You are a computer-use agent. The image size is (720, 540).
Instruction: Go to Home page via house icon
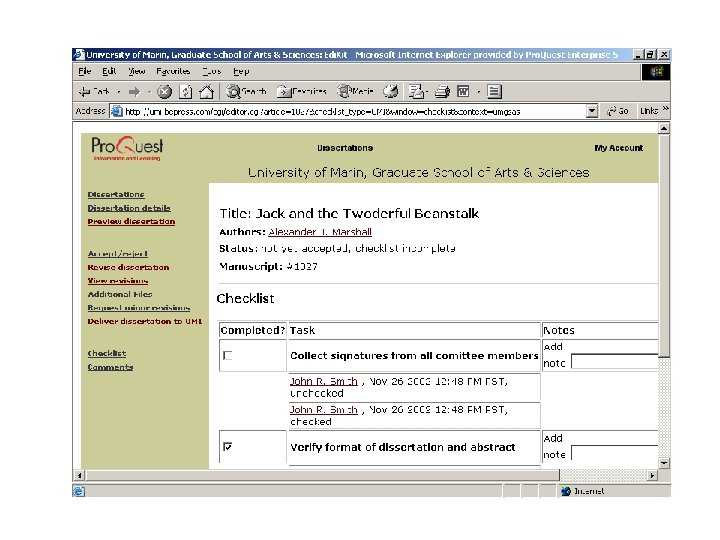click(x=206, y=92)
